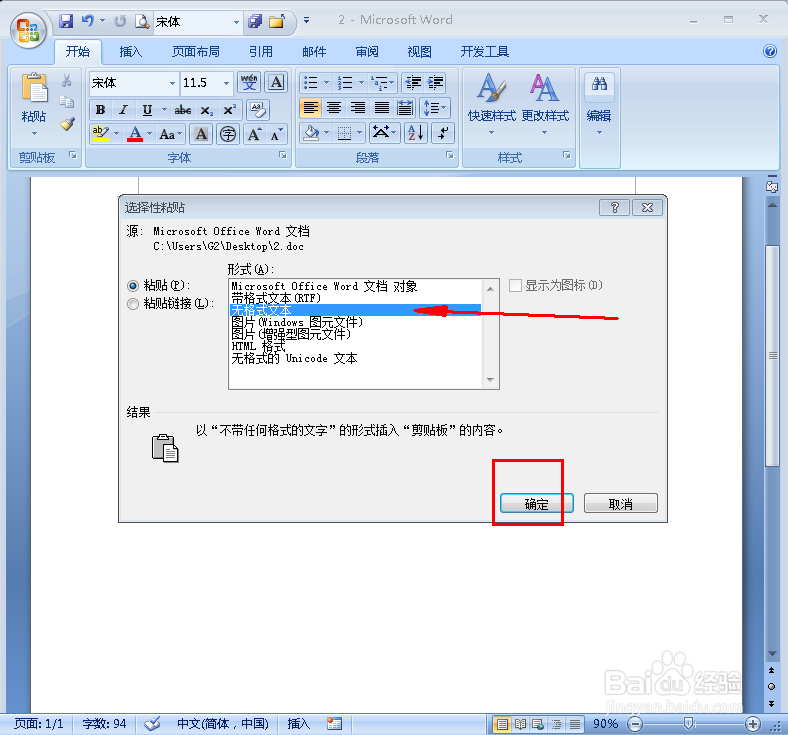Toggle bold formatting
This screenshot has height=735, width=788.
101,110
